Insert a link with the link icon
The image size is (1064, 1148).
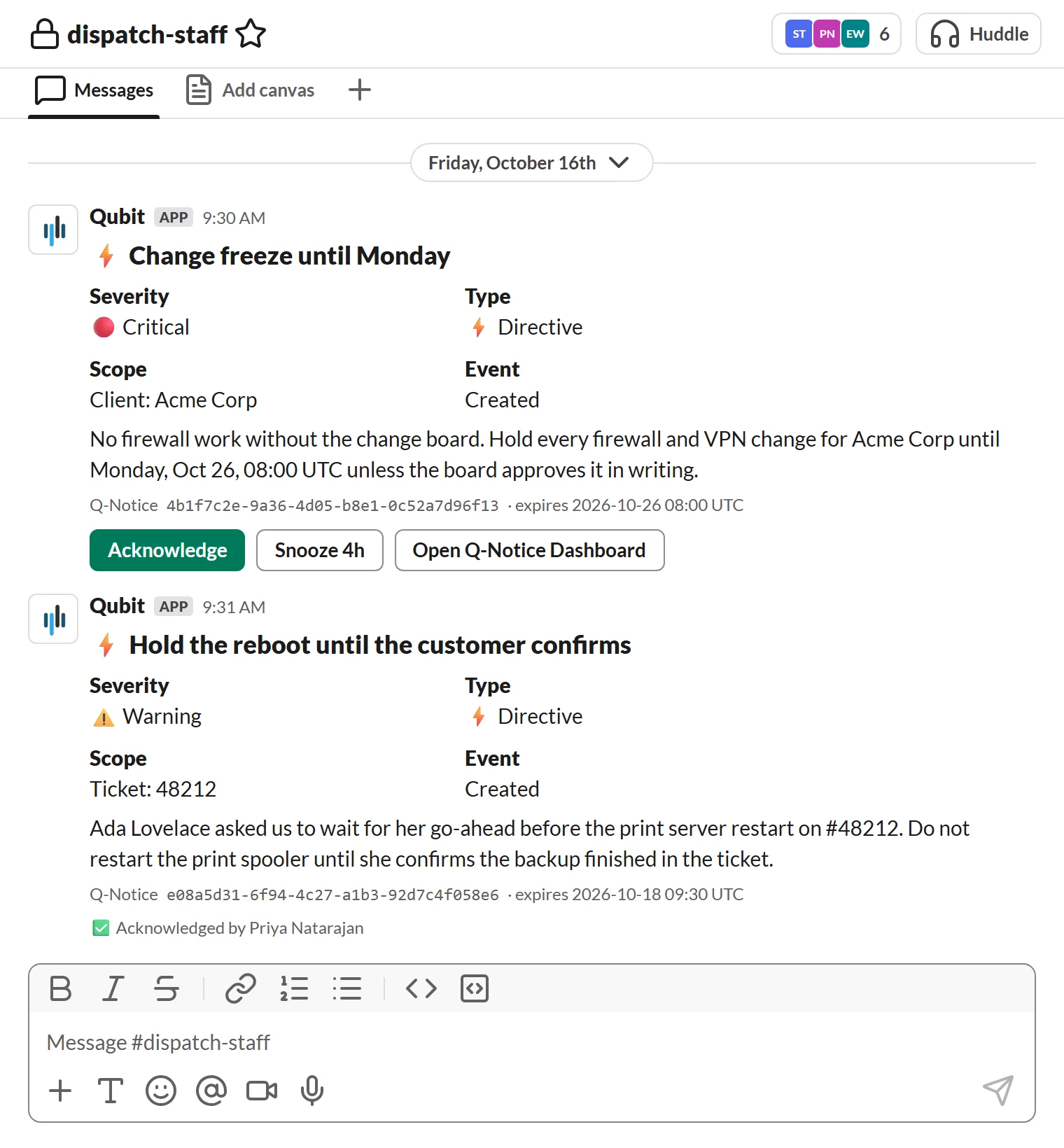click(x=240, y=988)
